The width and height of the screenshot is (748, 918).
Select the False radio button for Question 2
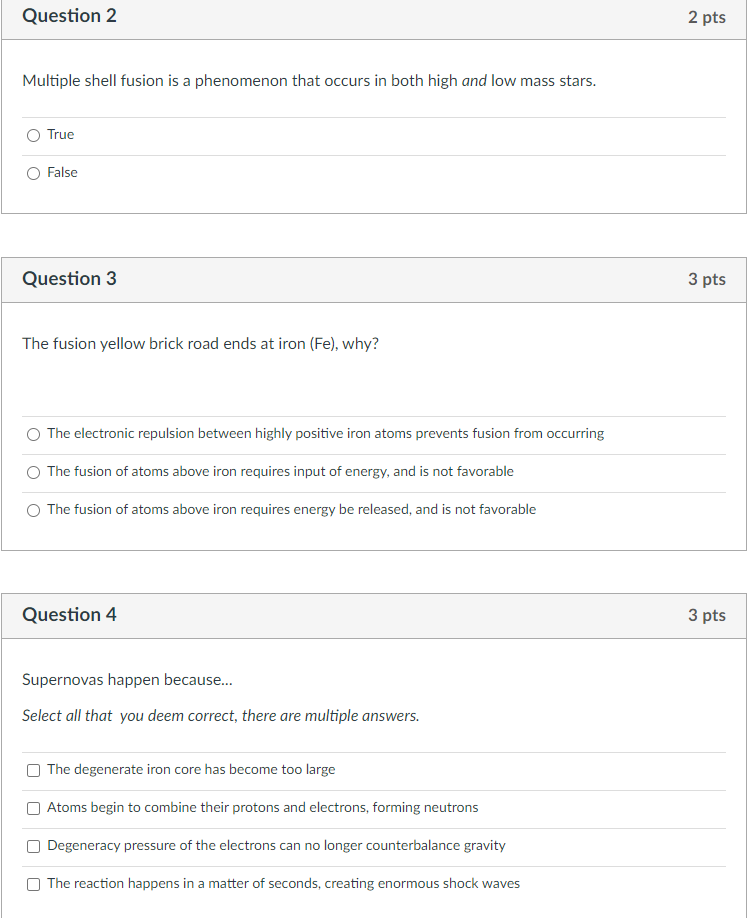pyautogui.click(x=33, y=173)
